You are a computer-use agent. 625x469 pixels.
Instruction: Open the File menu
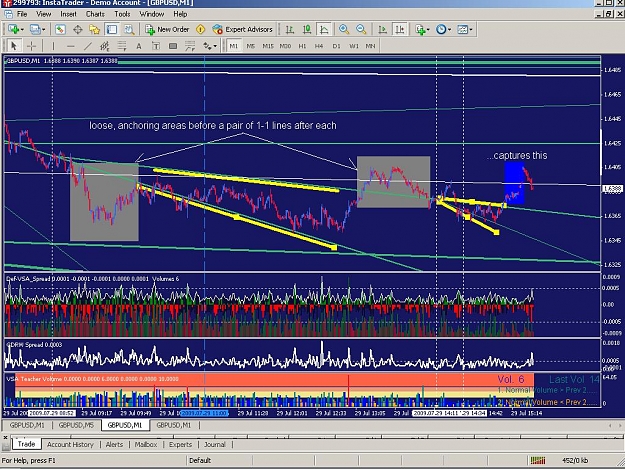point(22,14)
